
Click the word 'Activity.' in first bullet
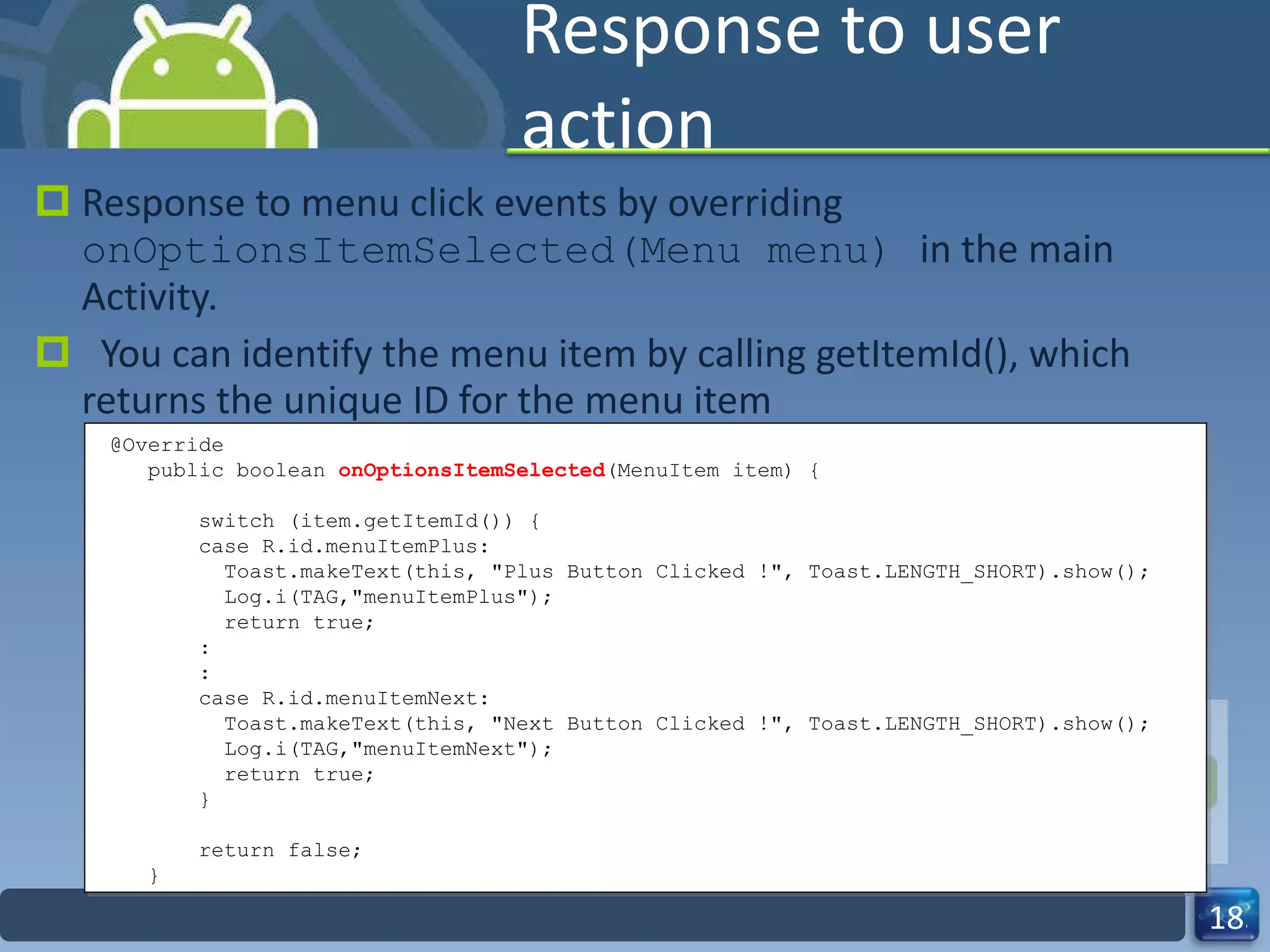(x=149, y=298)
